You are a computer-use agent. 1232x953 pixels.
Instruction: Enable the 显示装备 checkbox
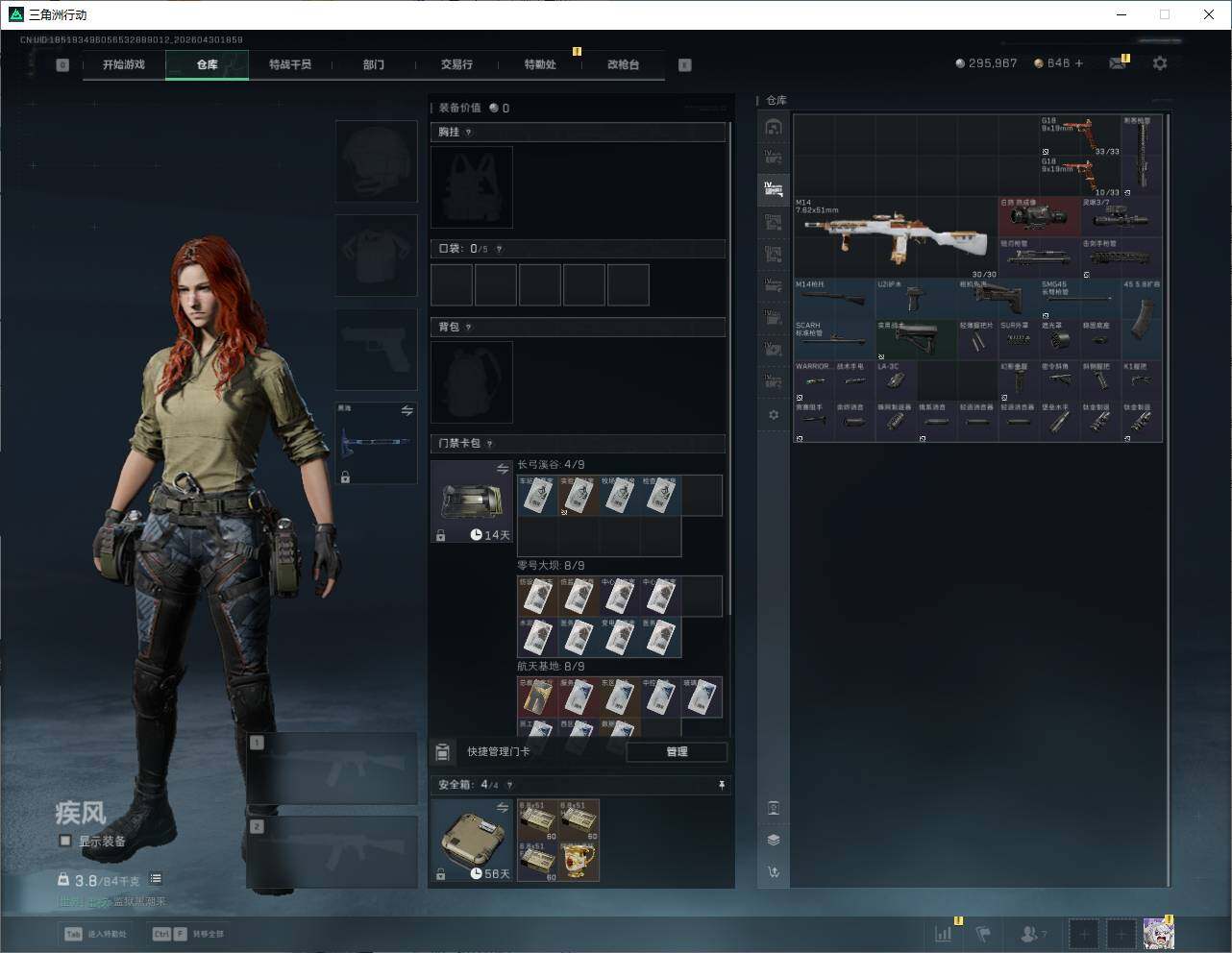(x=65, y=841)
